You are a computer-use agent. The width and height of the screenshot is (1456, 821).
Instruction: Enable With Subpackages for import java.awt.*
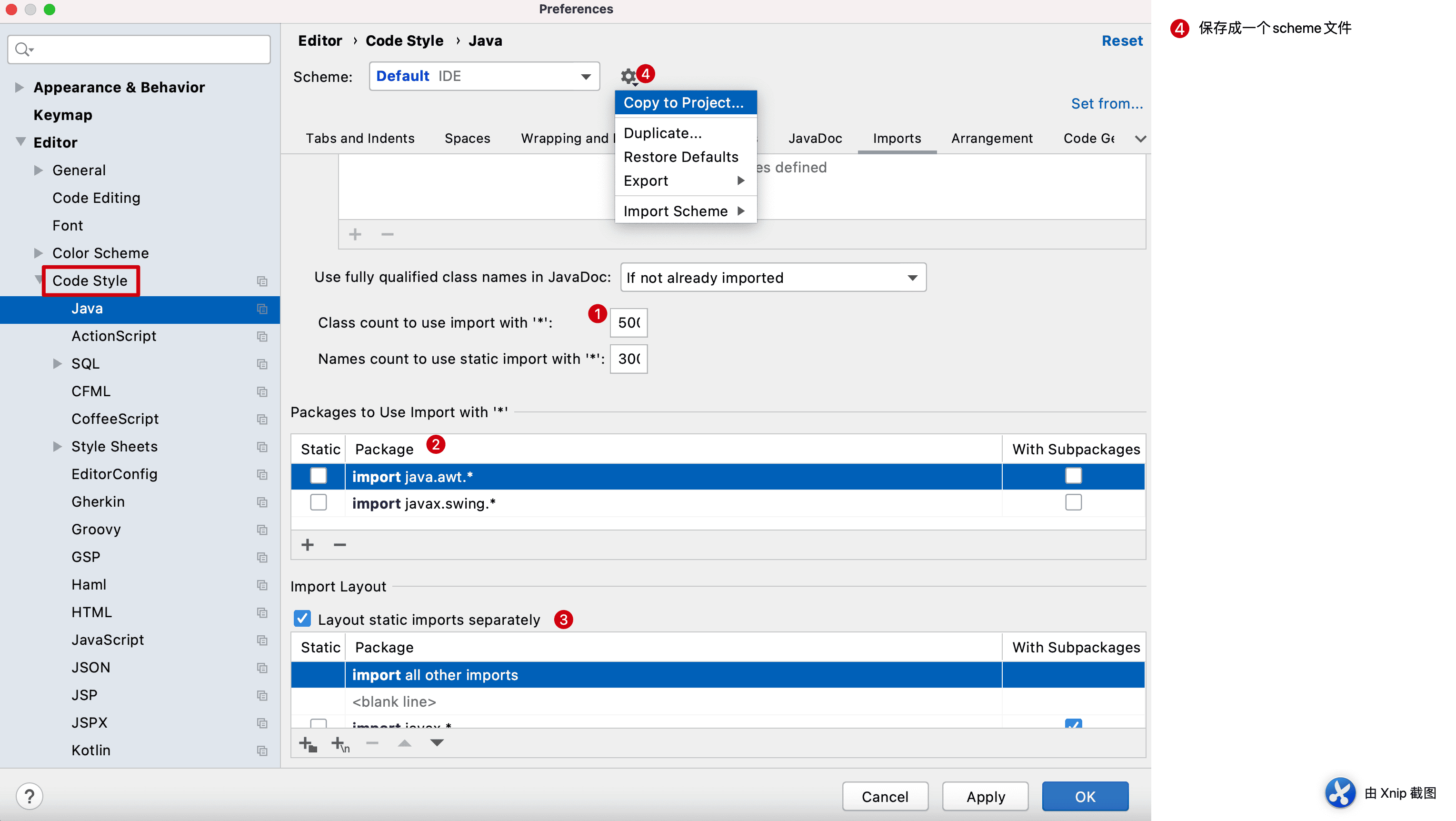click(1073, 476)
